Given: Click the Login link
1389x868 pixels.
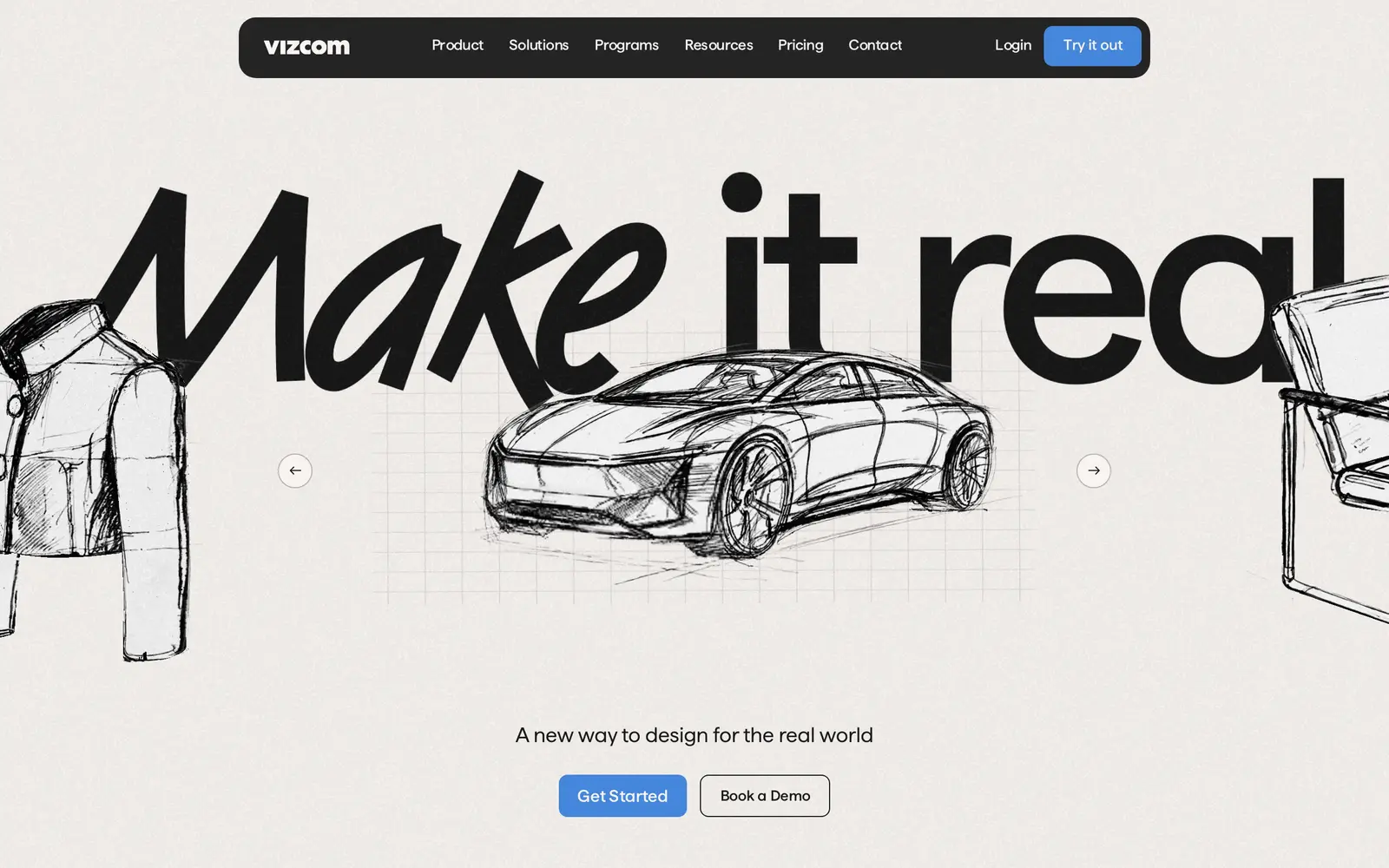Looking at the screenshot, I should point(1013,45).
